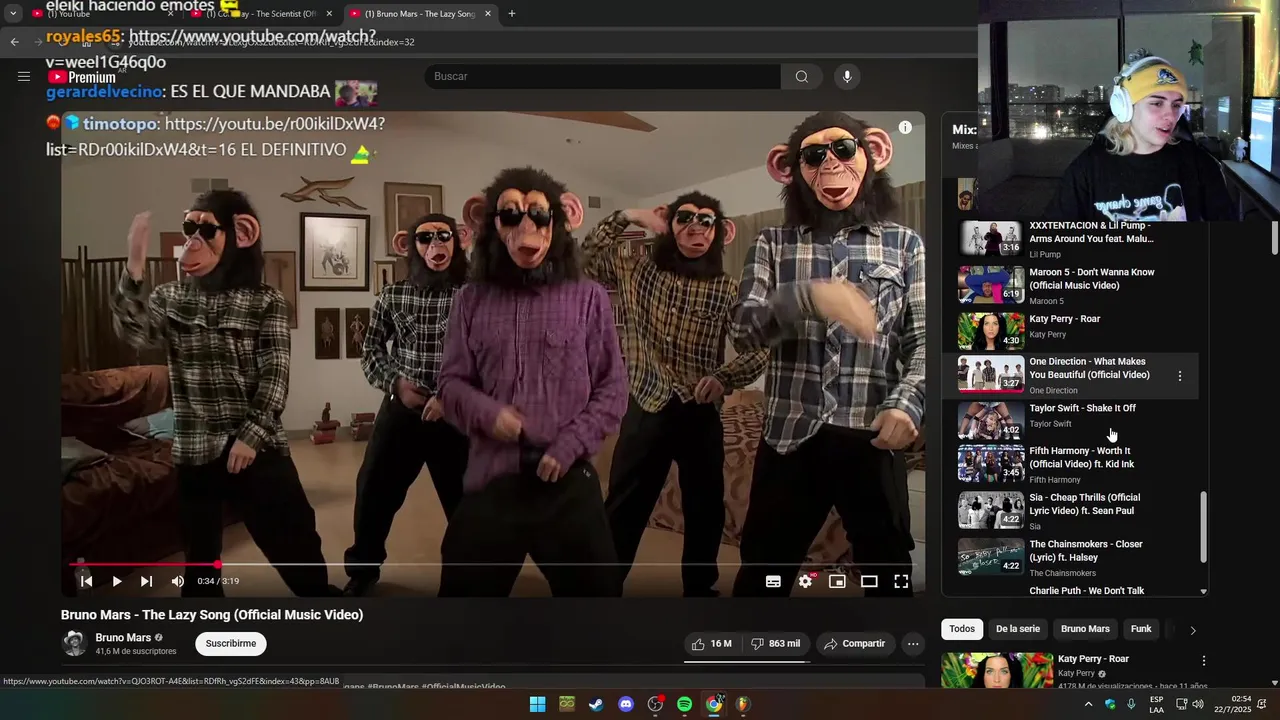Play Charlie Puth We Don't Talk

1087,591
